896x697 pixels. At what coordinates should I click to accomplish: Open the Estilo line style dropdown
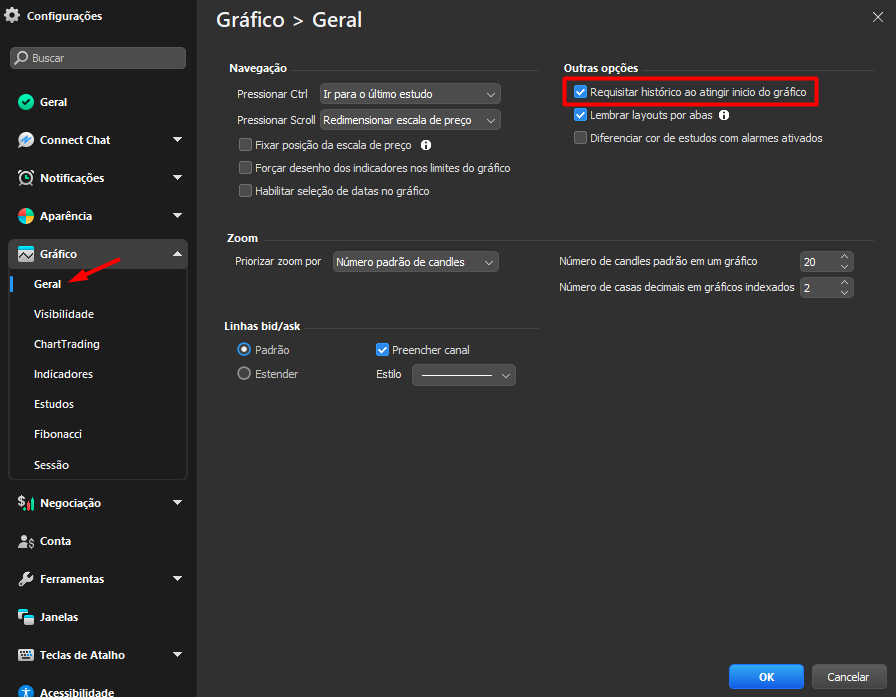(x=463, y=375)
